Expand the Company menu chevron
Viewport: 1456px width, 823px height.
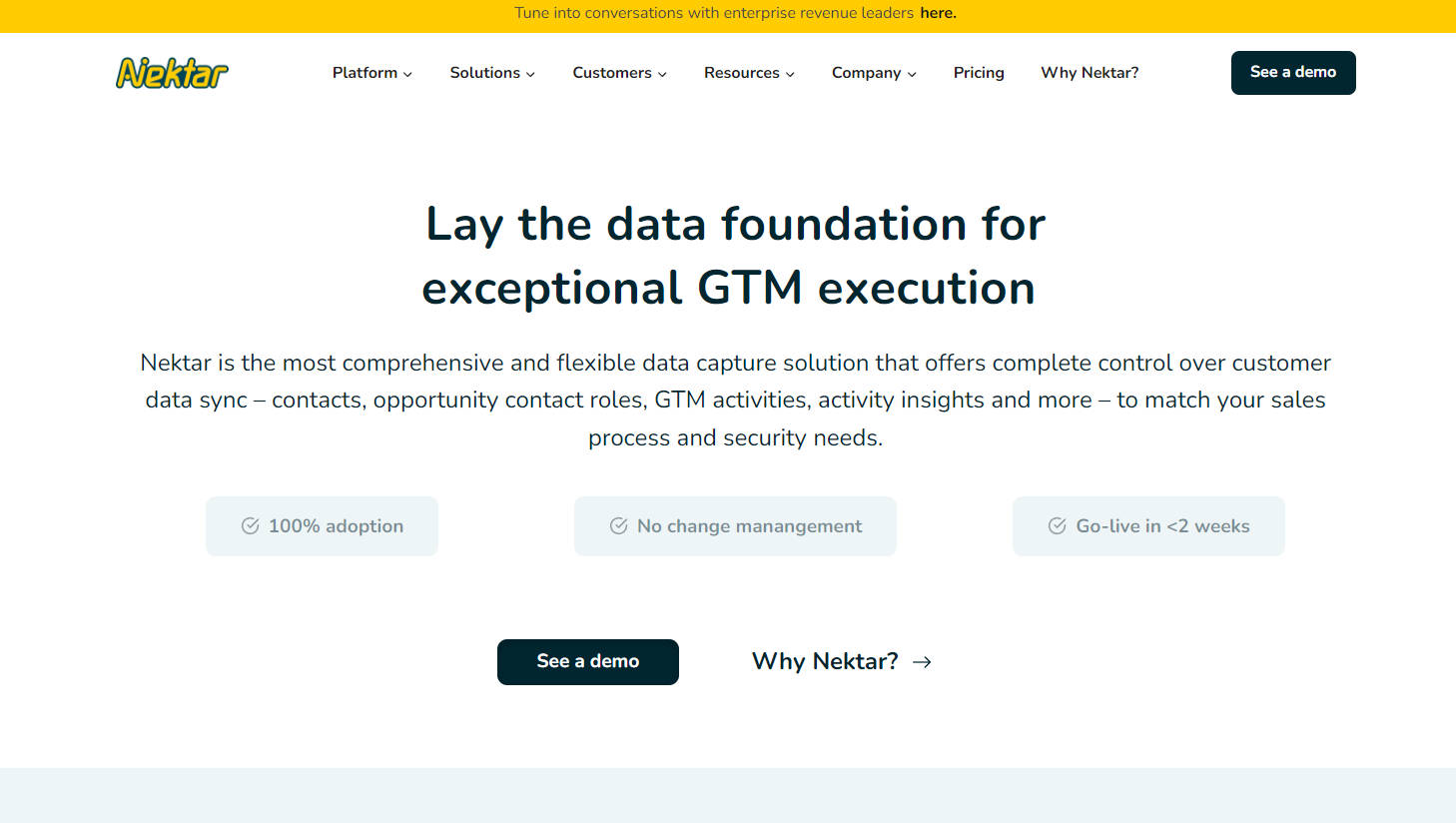(912, 74)
